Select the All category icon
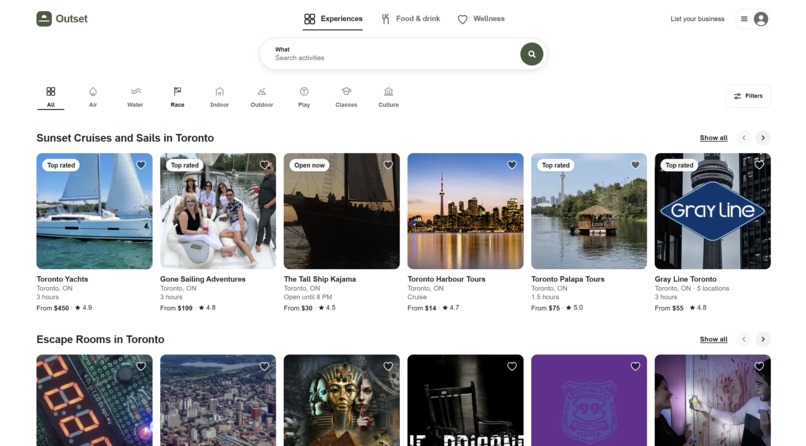 point(50,97)
